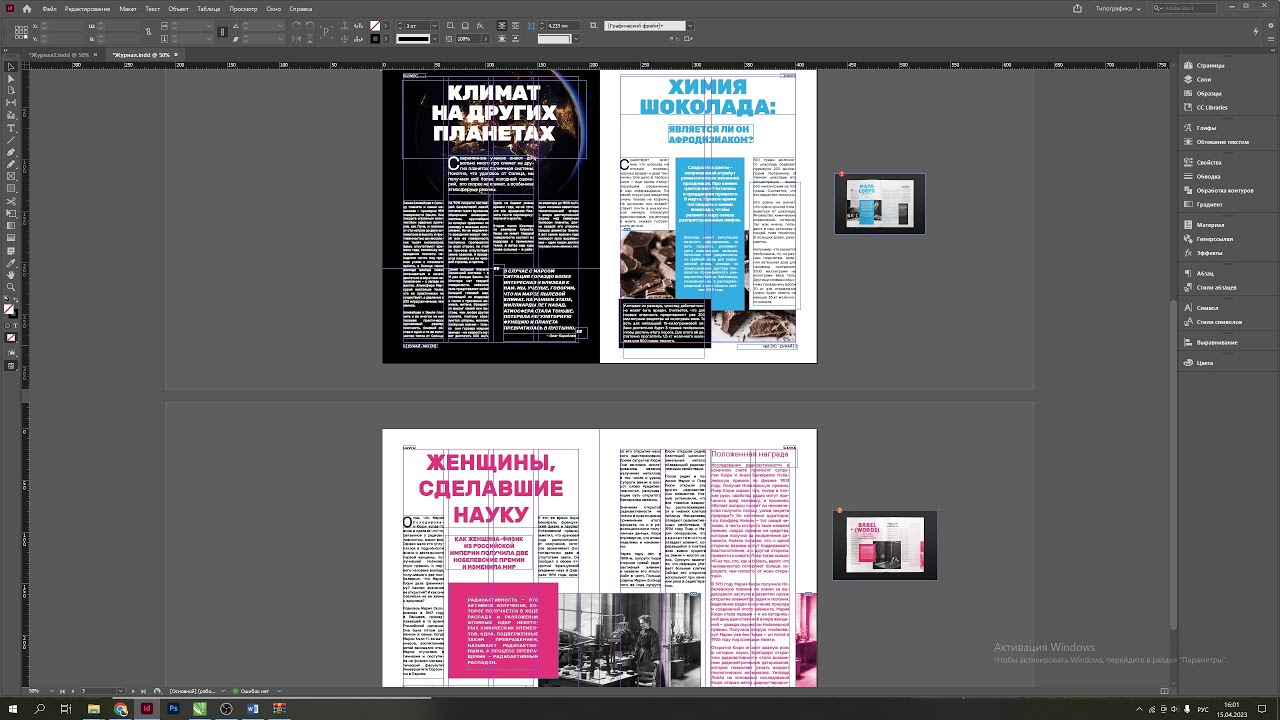
Task: Select the Type (T) tool
Action: (x=11, y=128)
